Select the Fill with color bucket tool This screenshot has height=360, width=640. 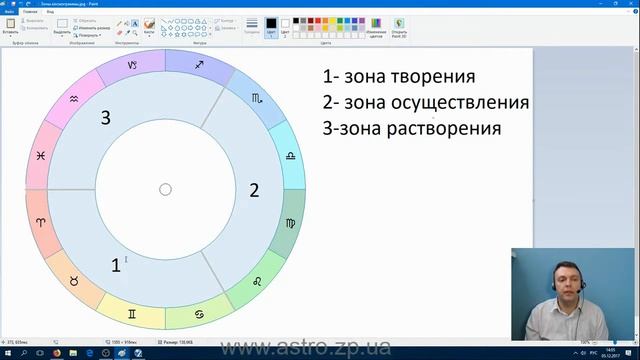point(127,24)
